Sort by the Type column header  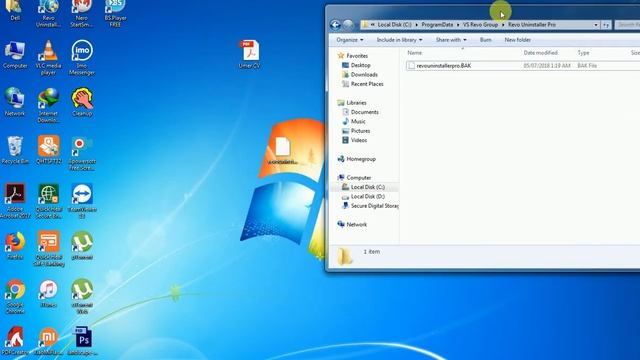click(583, 53)
